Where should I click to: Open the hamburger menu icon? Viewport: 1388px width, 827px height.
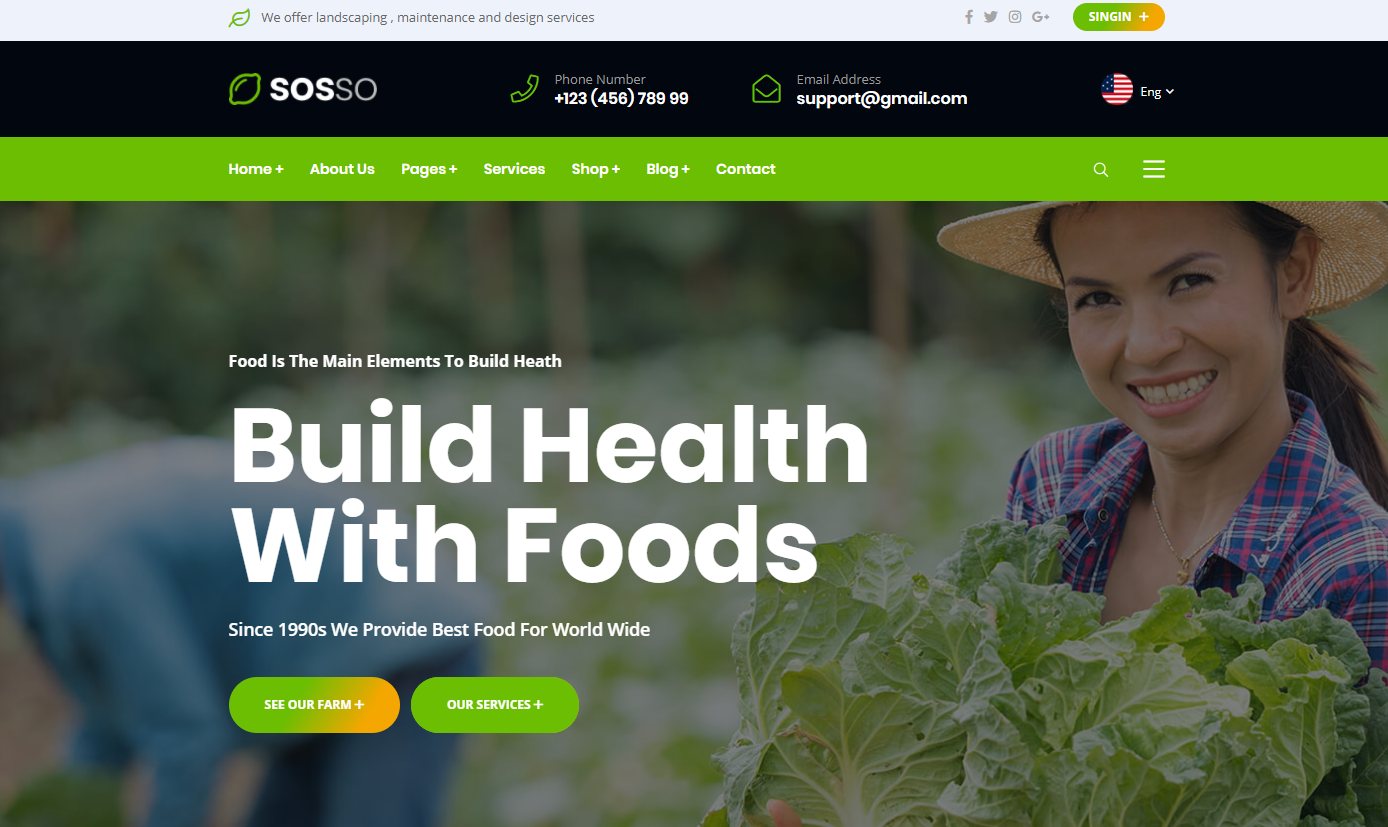click(x=1154, y=169)
